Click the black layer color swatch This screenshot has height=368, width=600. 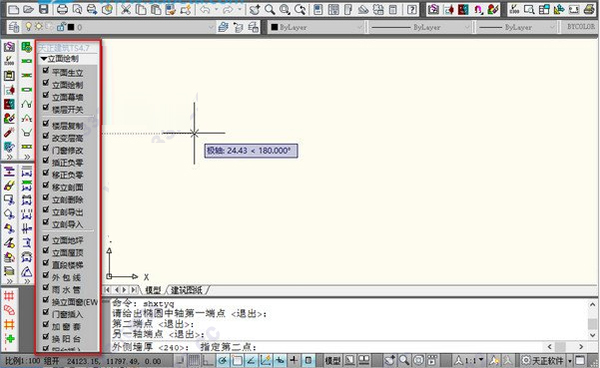click(71, 27)
